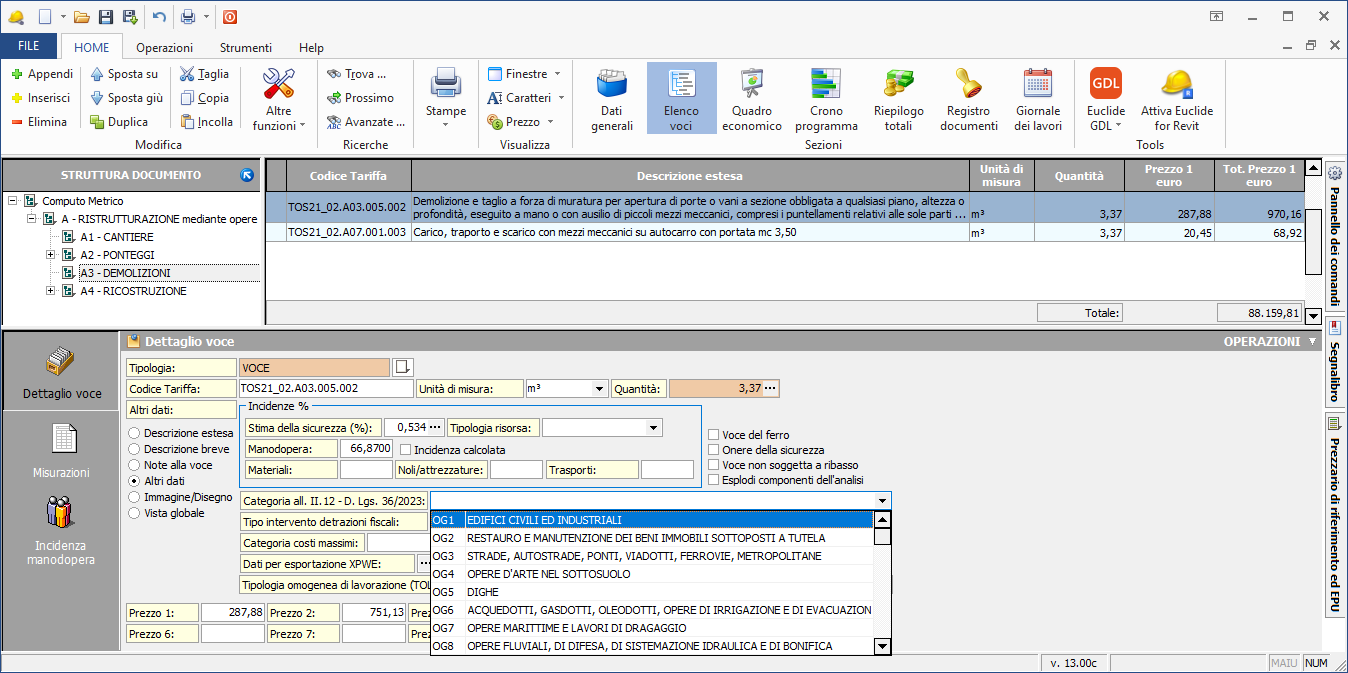Enable the Voce del ferro checkbox
Image resolution: width=1348 pixels, height=673 pixels.
pyautogui.click(x=713, y=435)
